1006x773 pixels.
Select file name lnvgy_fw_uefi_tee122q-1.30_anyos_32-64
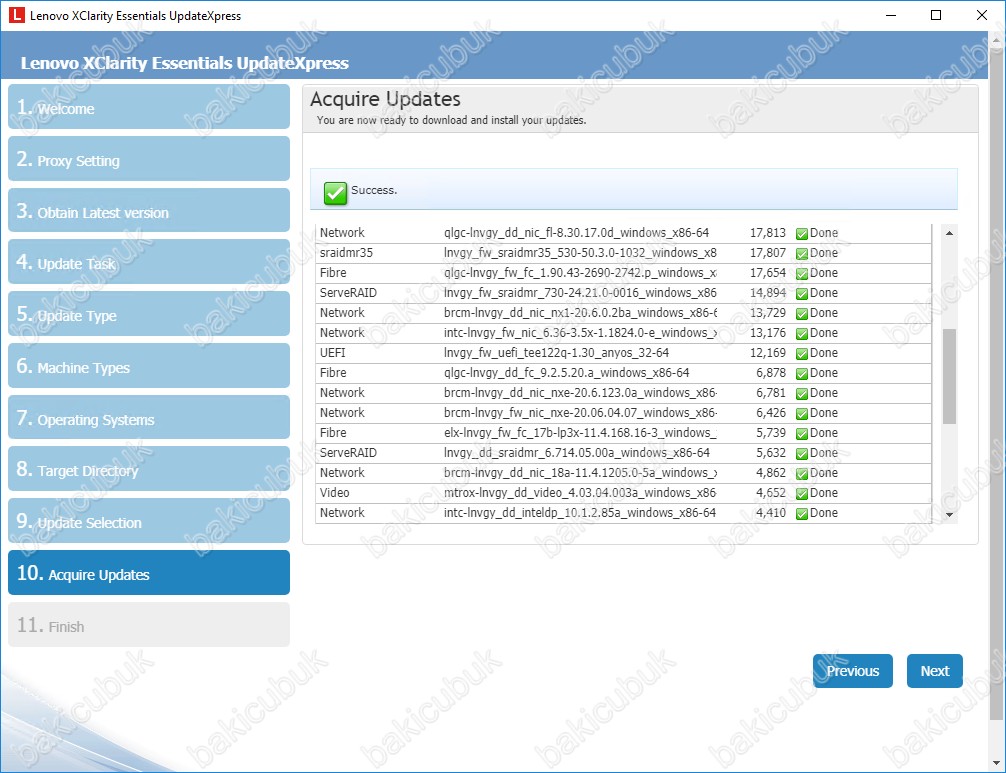[x=556, y=353]
